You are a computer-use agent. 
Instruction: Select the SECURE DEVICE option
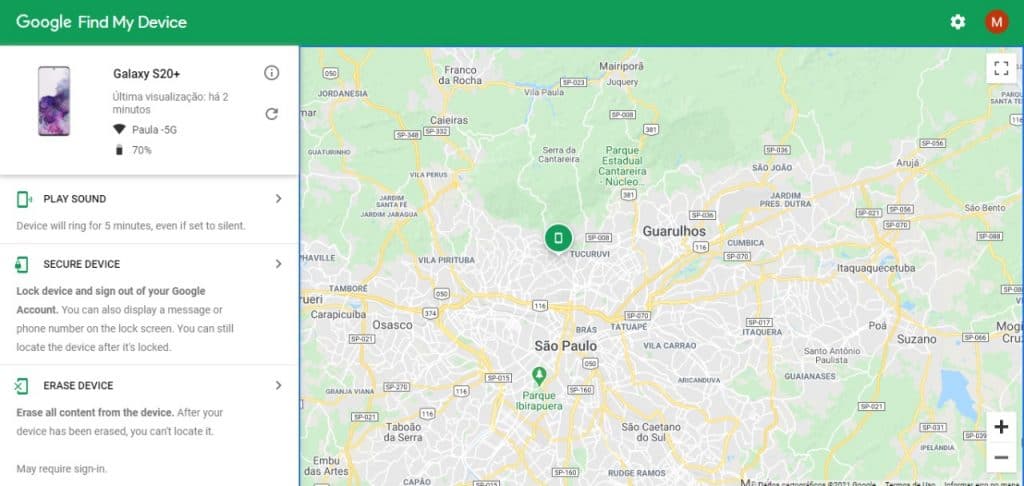pos(81,264)
